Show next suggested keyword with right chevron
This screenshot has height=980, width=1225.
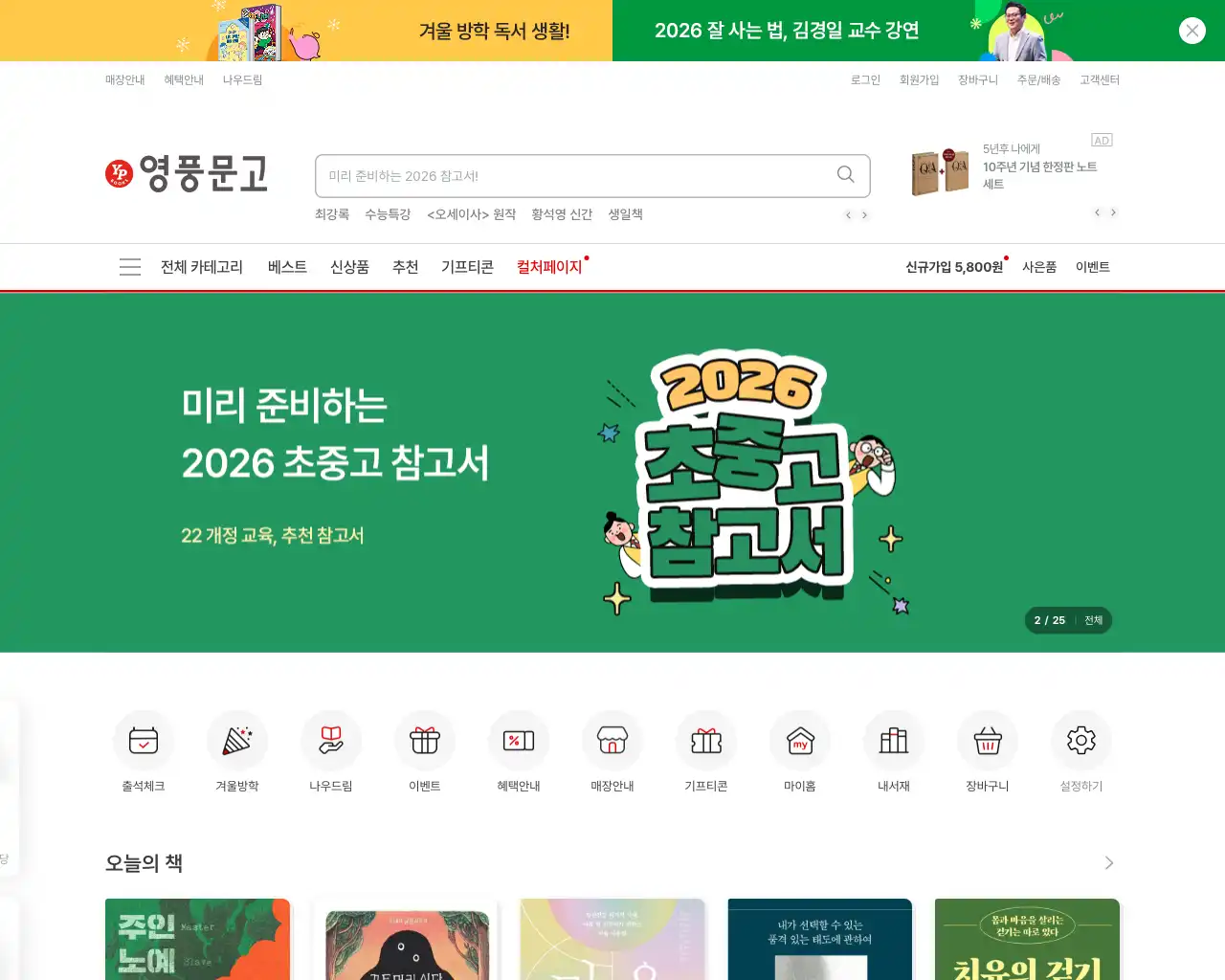pos(865,215)
